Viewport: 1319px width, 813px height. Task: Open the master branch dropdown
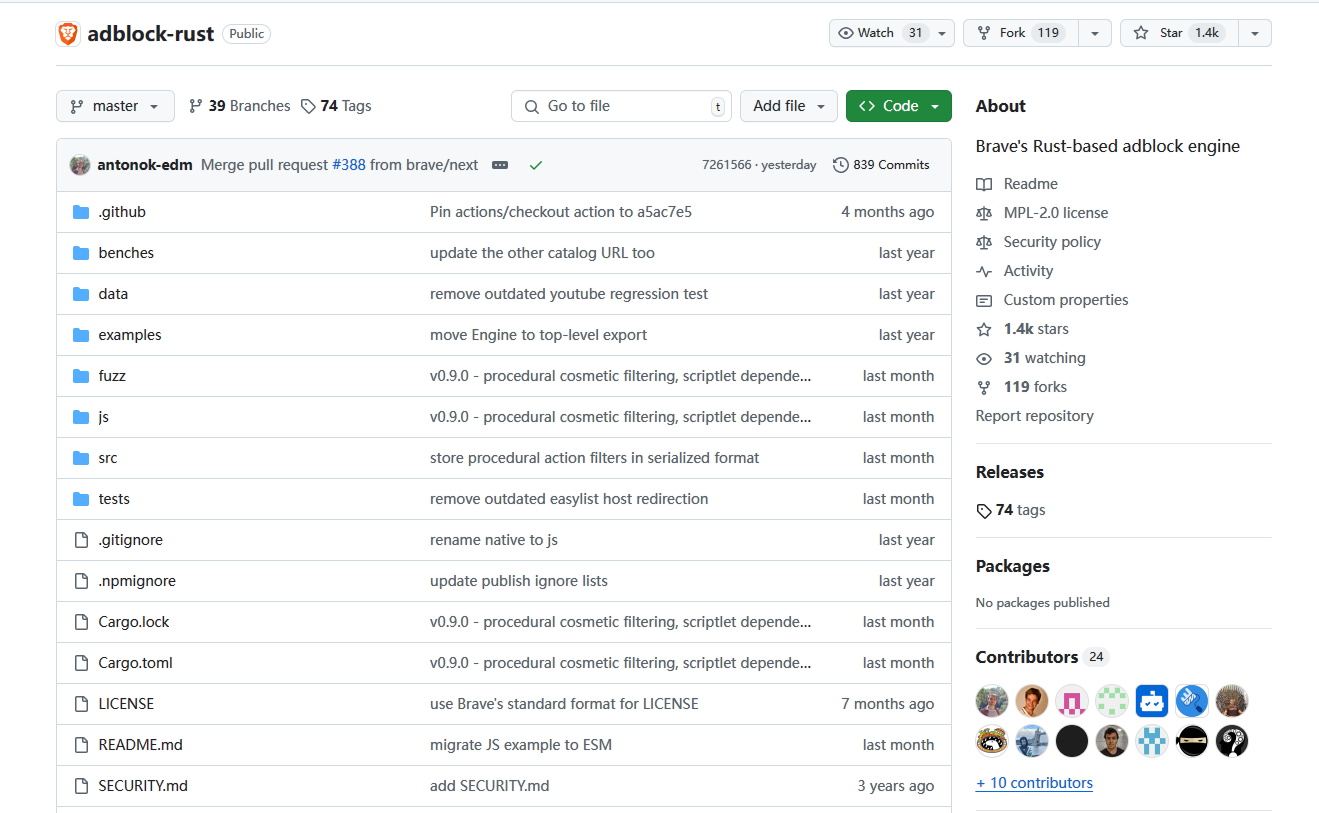[115, 106]
